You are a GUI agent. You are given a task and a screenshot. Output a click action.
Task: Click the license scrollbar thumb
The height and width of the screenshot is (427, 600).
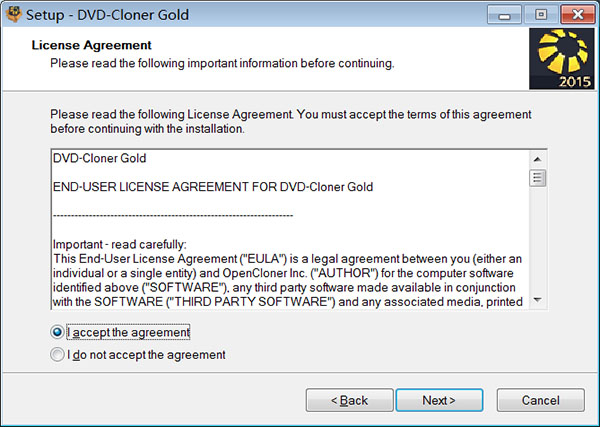click(x=538, y=178)
